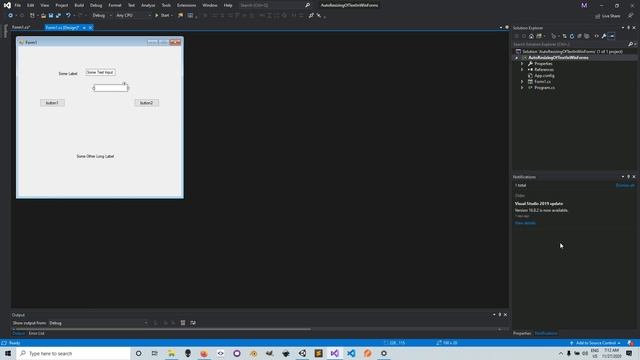Open the Debug menu

pyautogui.click(x=96, y=5)
